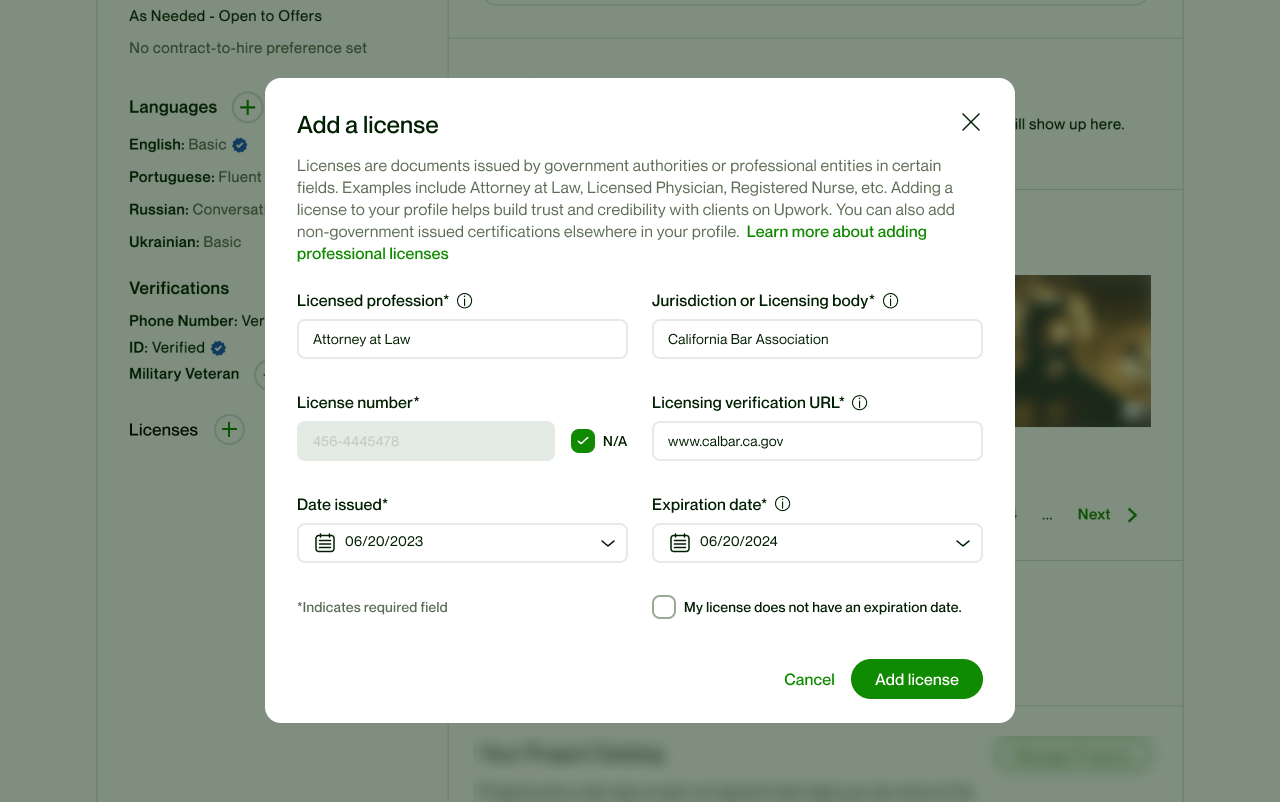
Task: Click the add Languages plus icon
Action: [247, 107]
